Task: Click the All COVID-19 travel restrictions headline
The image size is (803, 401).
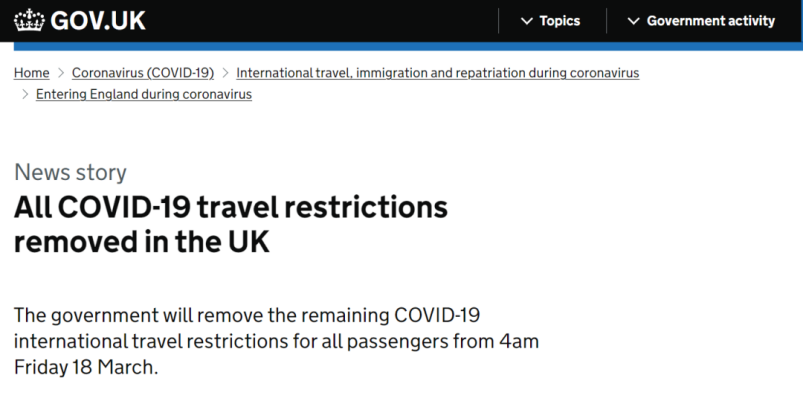Action: [231, 224]
